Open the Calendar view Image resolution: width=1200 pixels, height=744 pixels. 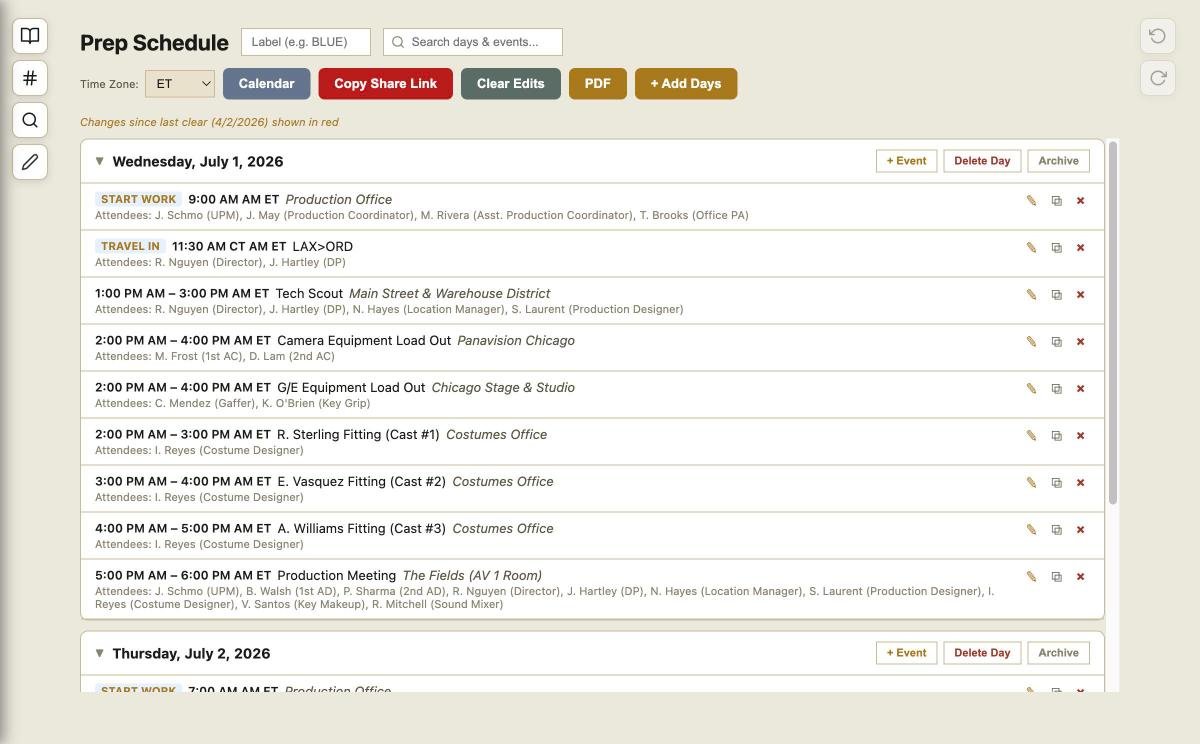pyautogui.click(x=266, y=84)
